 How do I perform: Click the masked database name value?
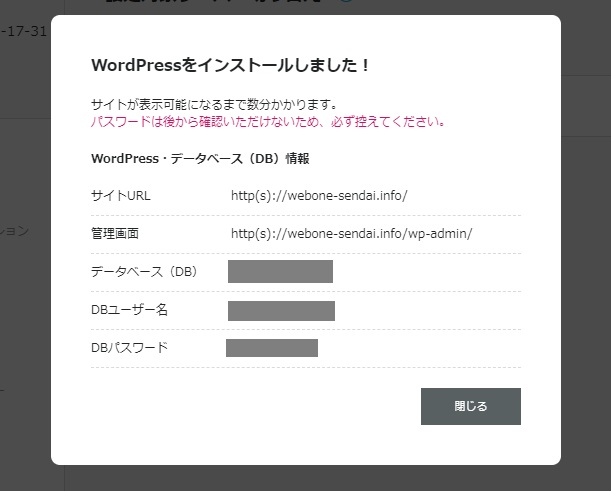click(x=281, y=272)
